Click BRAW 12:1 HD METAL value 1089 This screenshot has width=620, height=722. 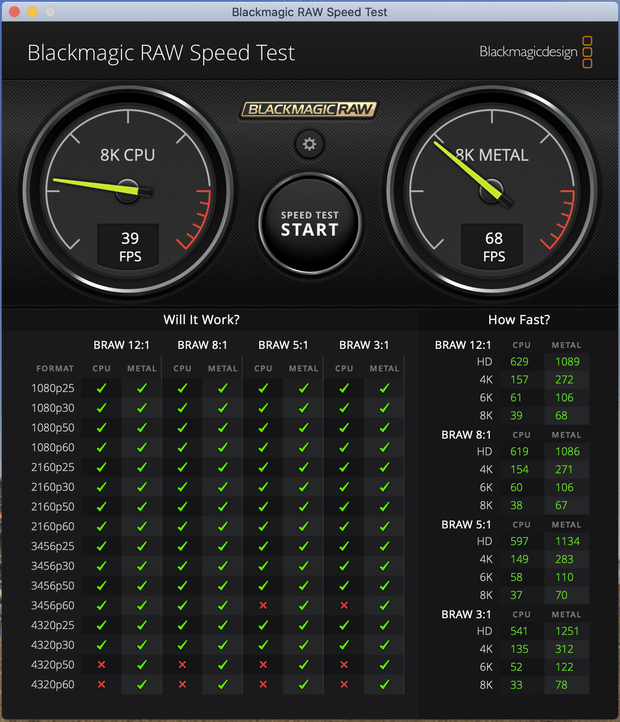567,361
